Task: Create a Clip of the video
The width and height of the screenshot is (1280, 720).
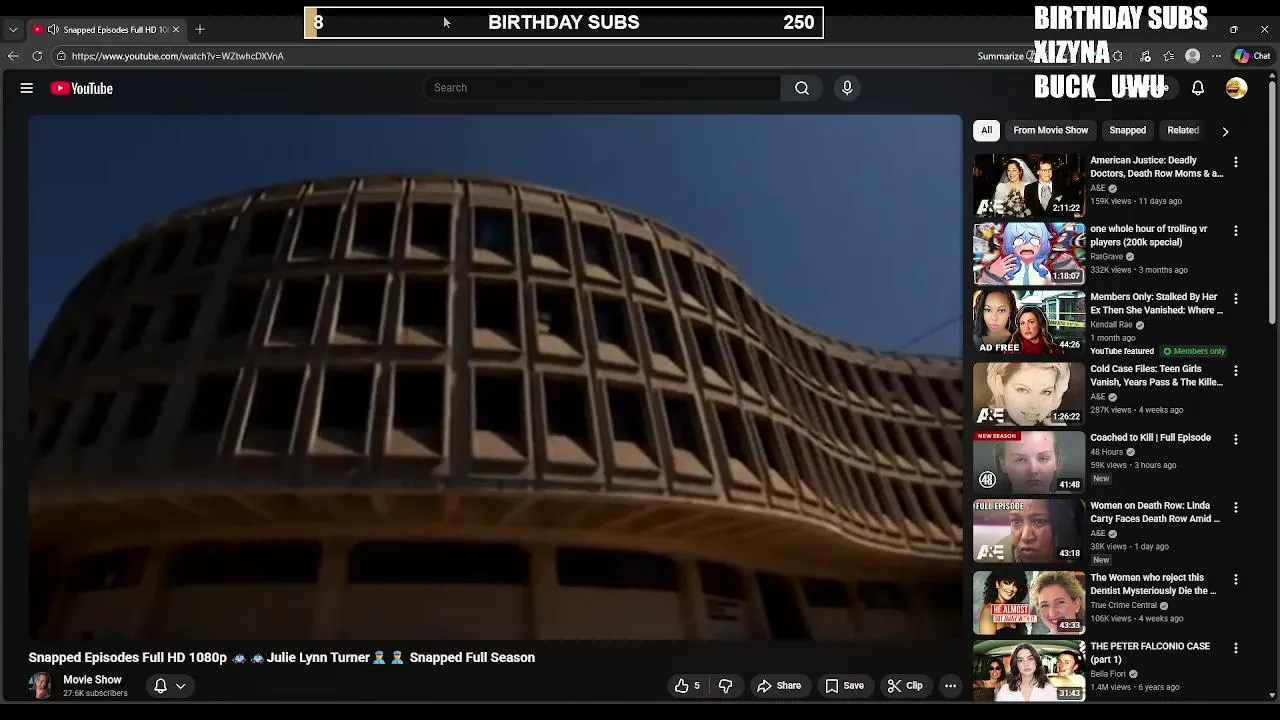Action: [904, 686]
